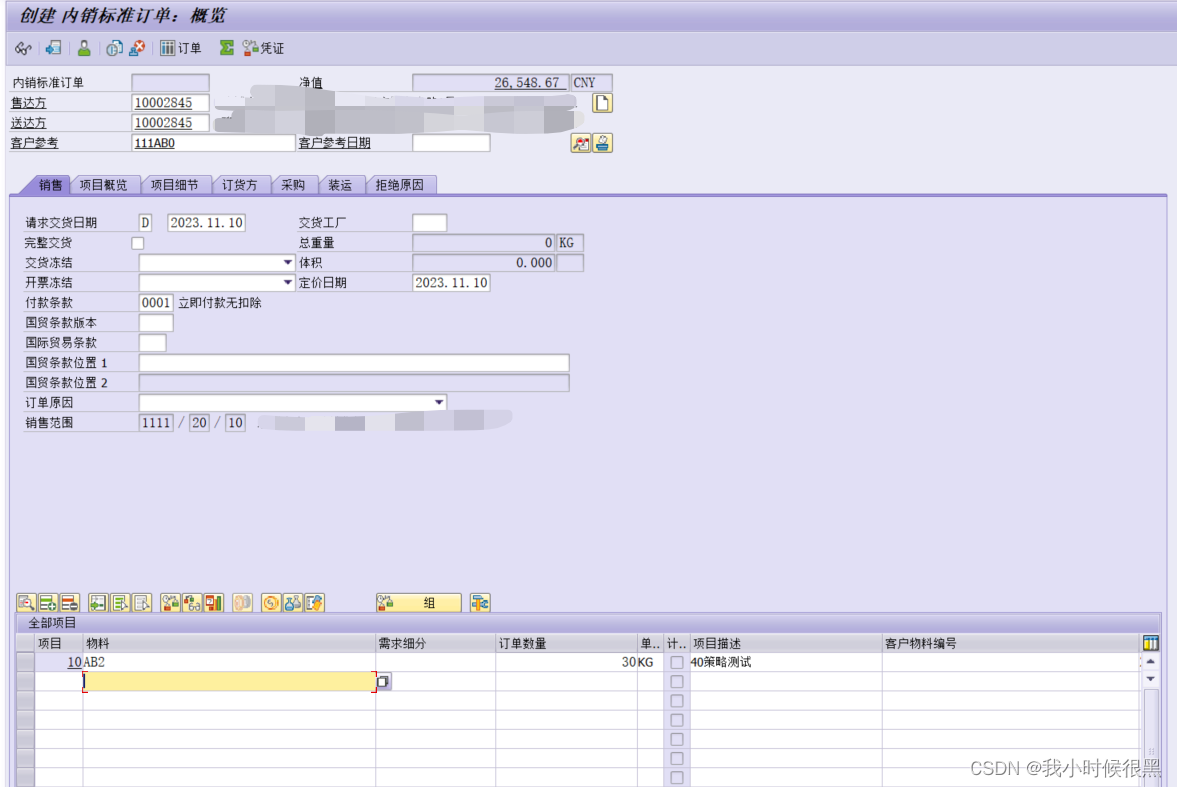Open the calendar picker icon near customer reference
This screenshot has width=1177, height=787.
[580, 143]
